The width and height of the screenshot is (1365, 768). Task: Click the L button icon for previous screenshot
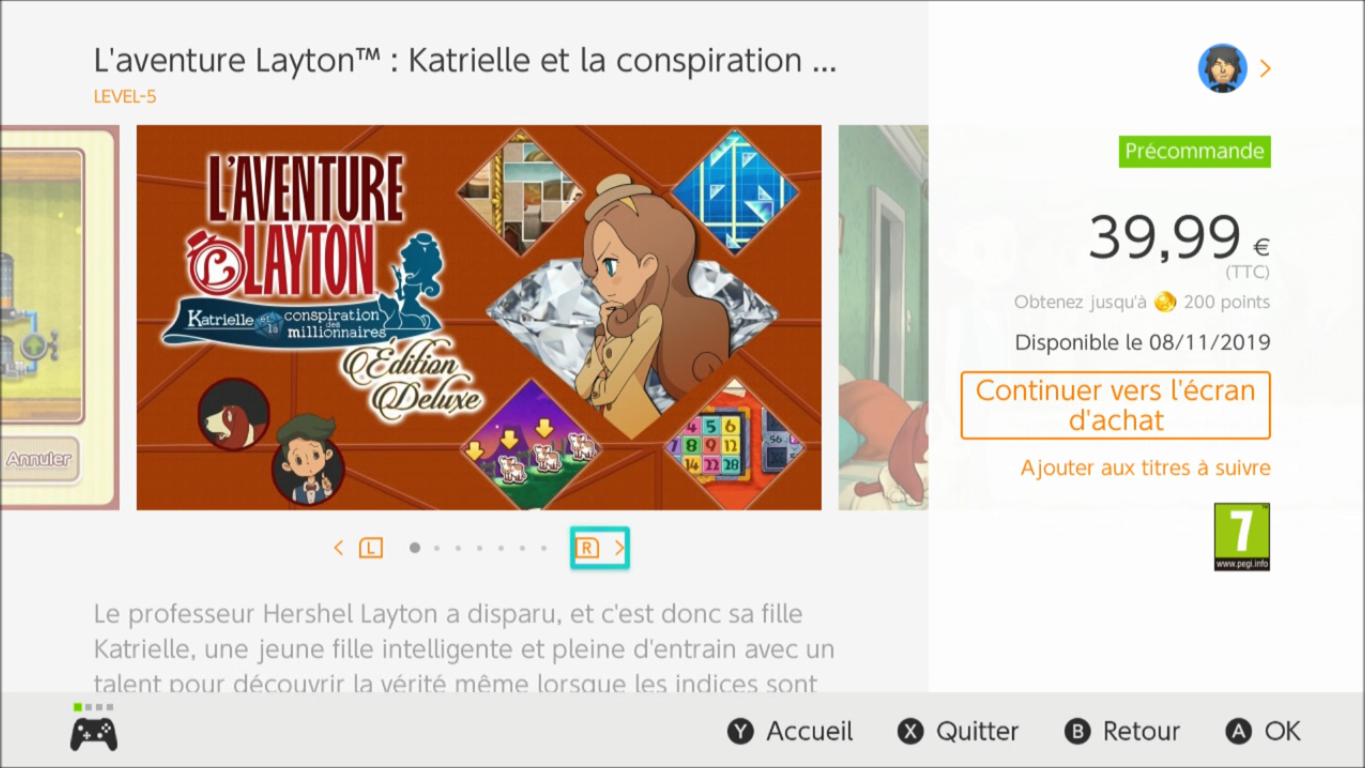(x=371, y=548)
